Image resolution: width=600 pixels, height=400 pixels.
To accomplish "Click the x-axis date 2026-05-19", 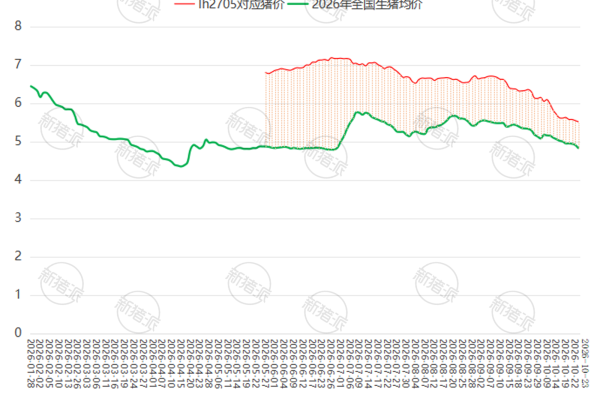I will click(246, 364).
